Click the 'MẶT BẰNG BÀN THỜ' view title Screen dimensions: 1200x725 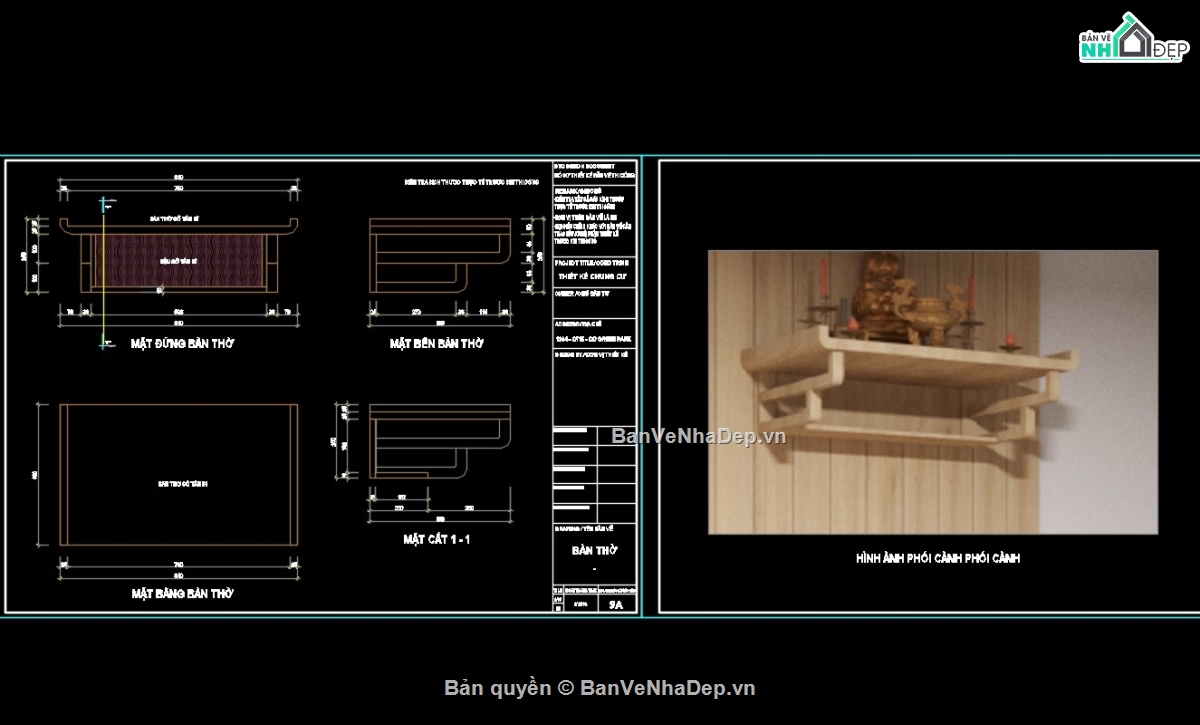tap(182, 593)
